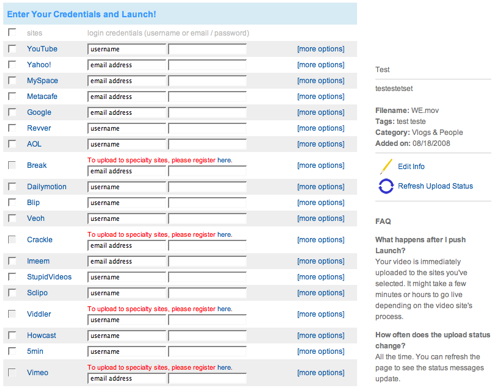
Task: Enable the Yahoo! site checkbox
Action: click(12, 64)
